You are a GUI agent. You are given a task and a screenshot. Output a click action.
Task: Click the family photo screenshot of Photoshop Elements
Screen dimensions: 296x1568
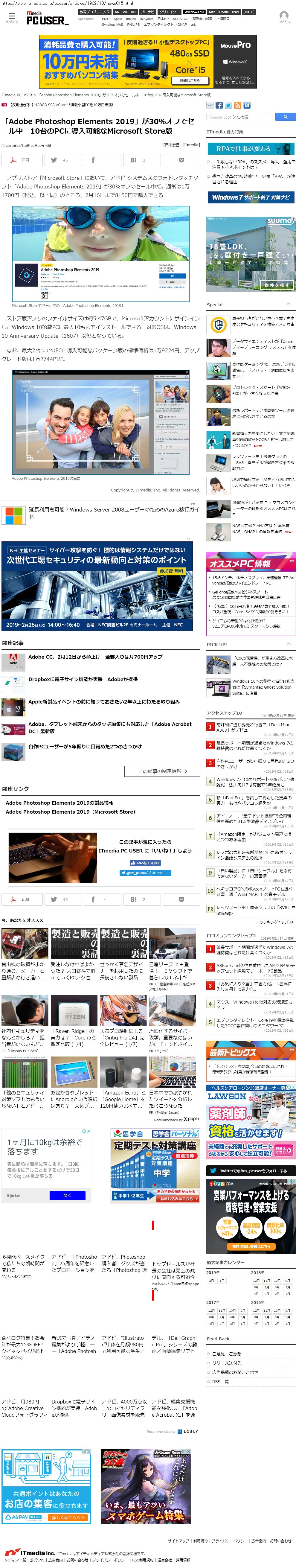100,423
